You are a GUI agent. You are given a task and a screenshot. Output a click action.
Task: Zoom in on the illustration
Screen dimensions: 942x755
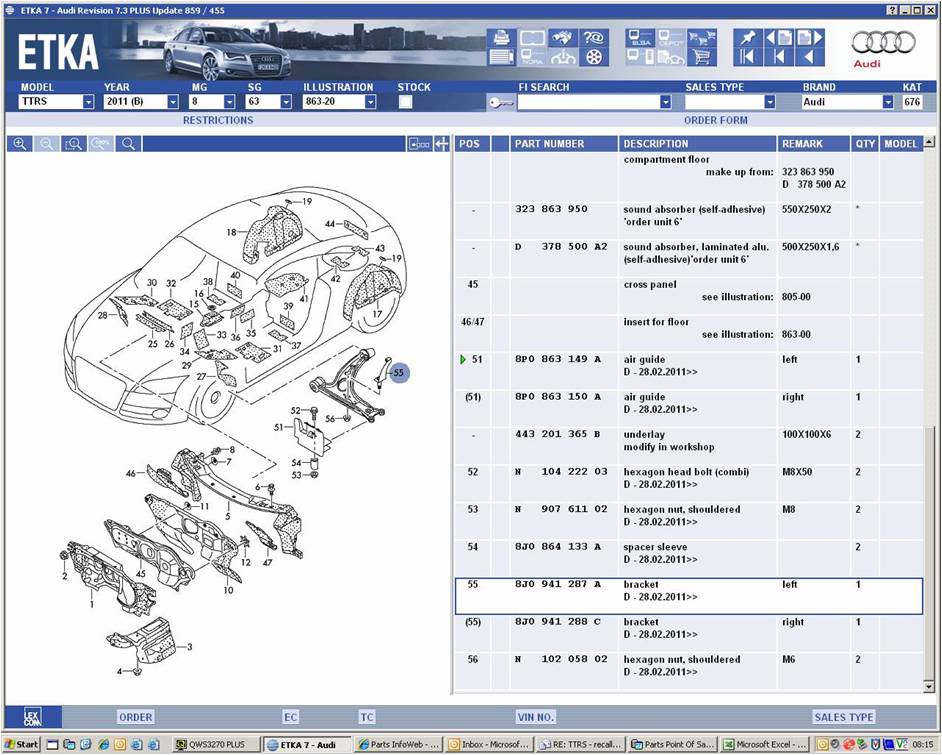(20, 144)
